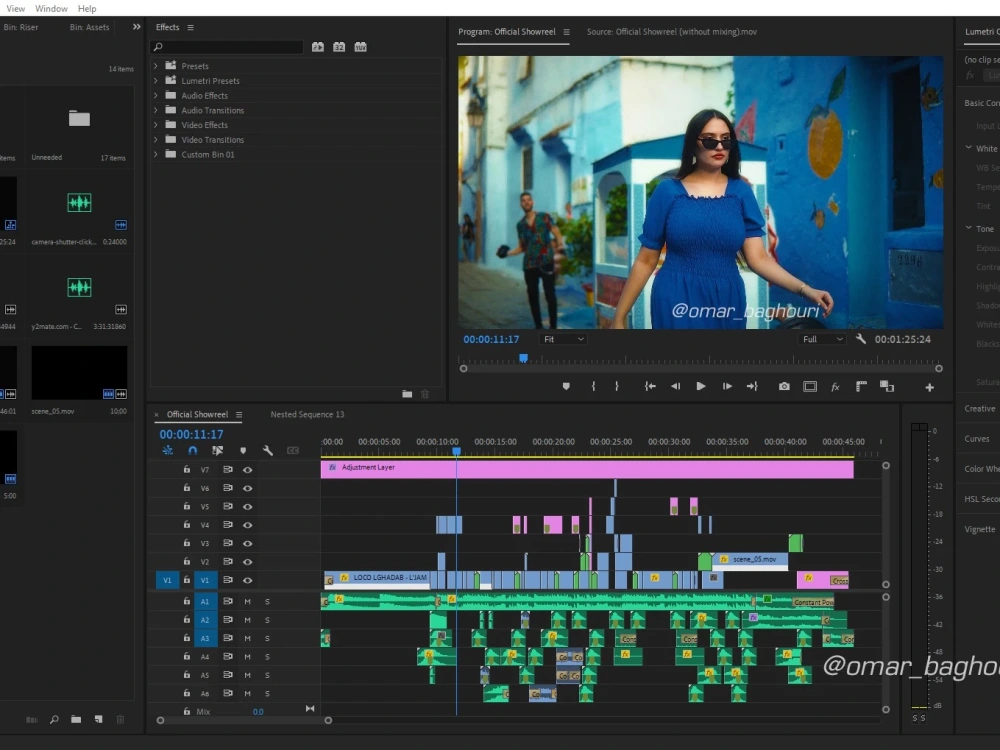Add a timeline marker icon
The height and width of the screenshot is (750, 1000).
[x=243, y=450]
